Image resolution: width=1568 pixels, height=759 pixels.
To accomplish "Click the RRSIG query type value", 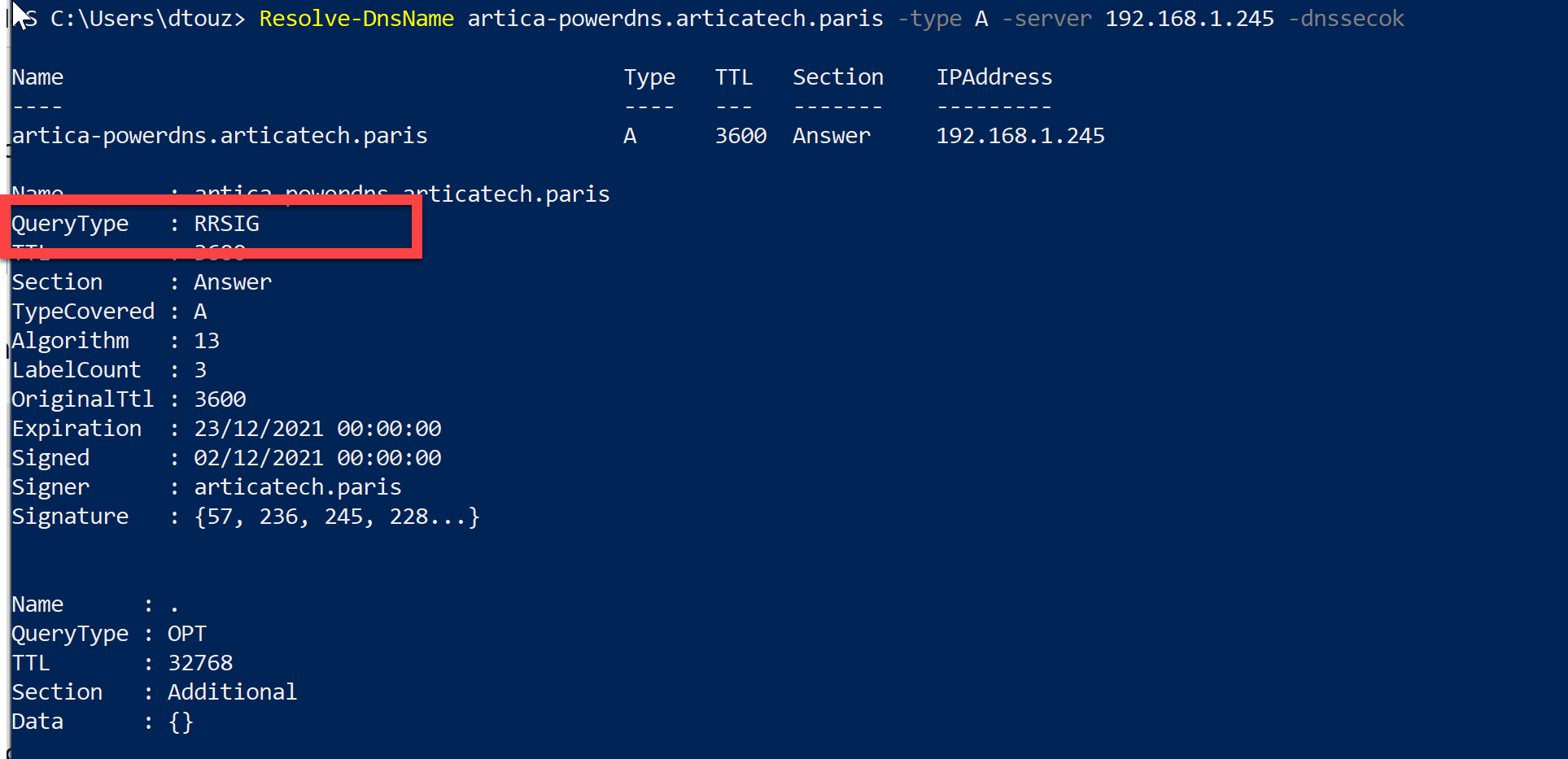I will 226,224.
